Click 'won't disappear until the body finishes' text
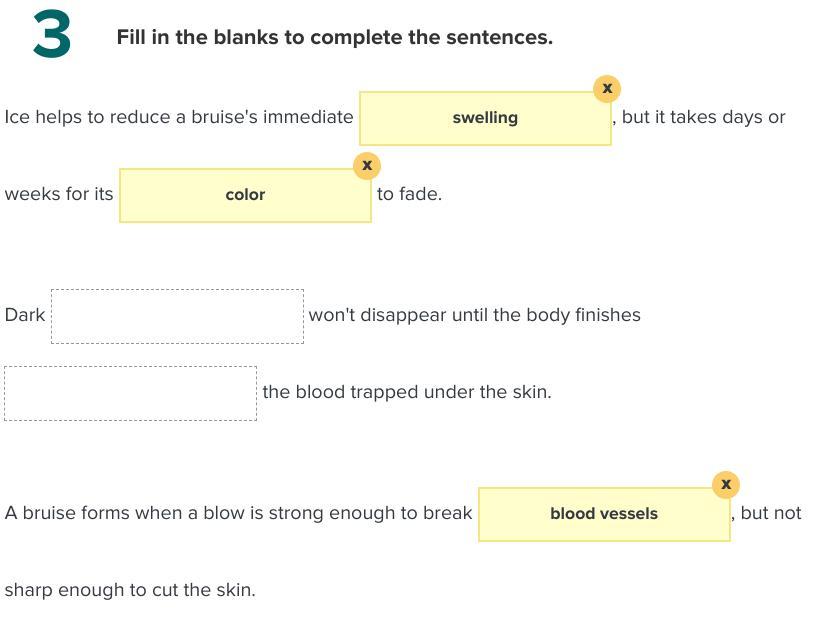 pyautogui.click(x=474, y=315)
